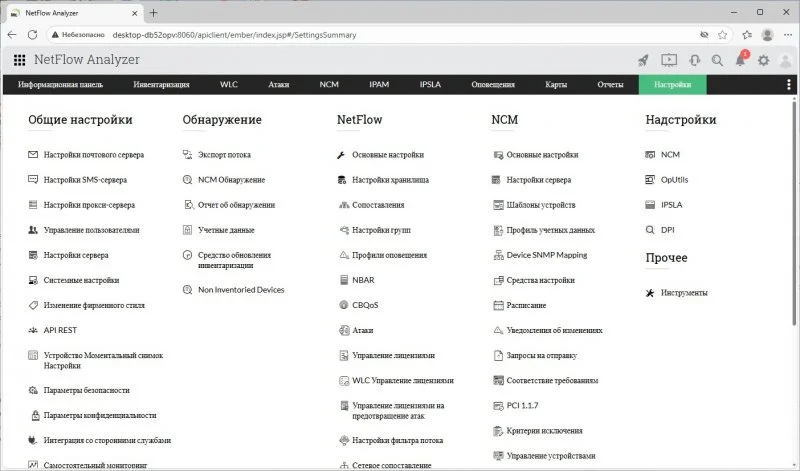
Task: Click the gear settings icon in header
Action: click(x=763, y=60)
